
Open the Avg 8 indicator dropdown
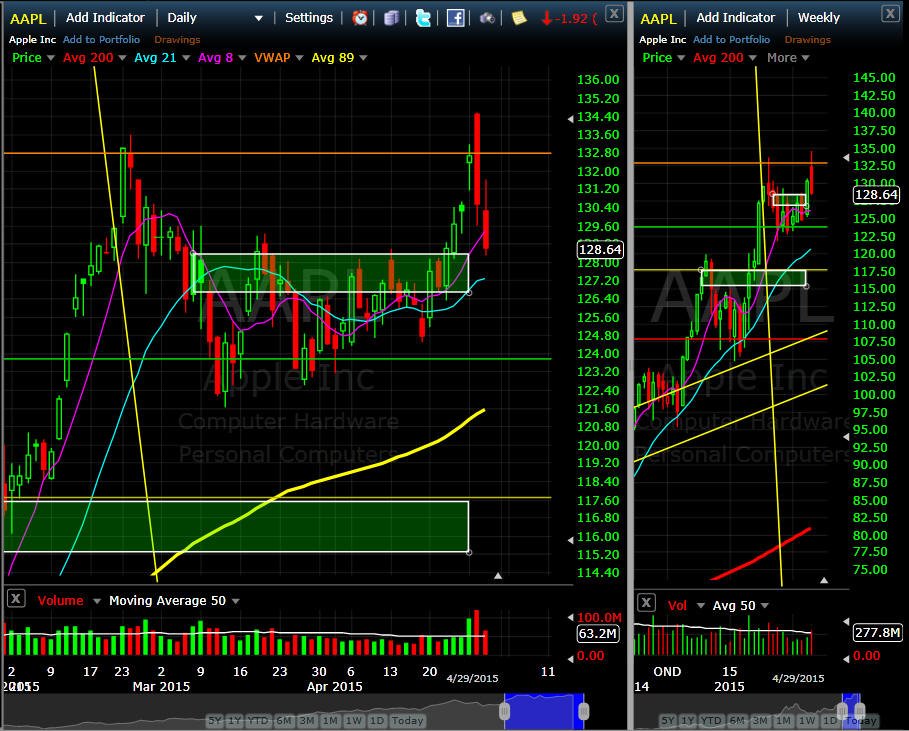coord(242,58)
